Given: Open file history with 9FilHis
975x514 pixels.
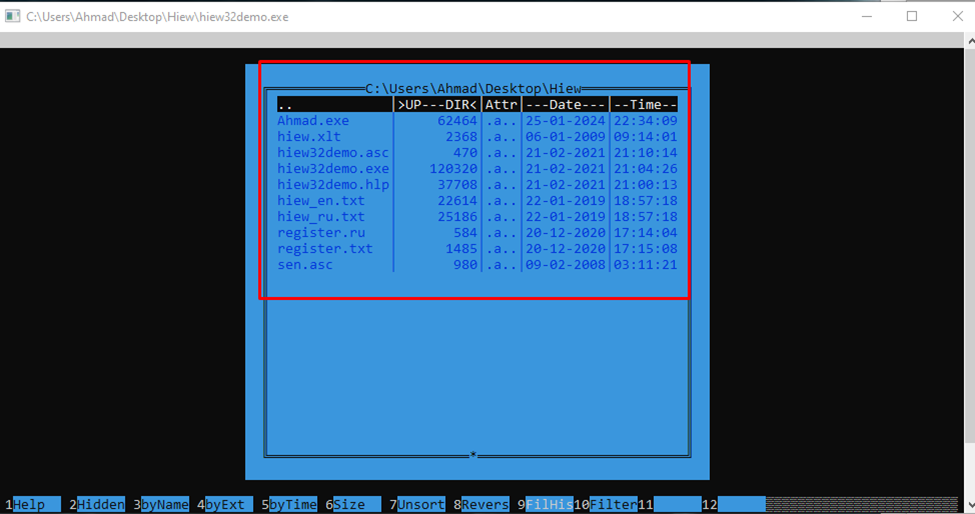Looking at the screenshot, I should (x=545, y=504).
